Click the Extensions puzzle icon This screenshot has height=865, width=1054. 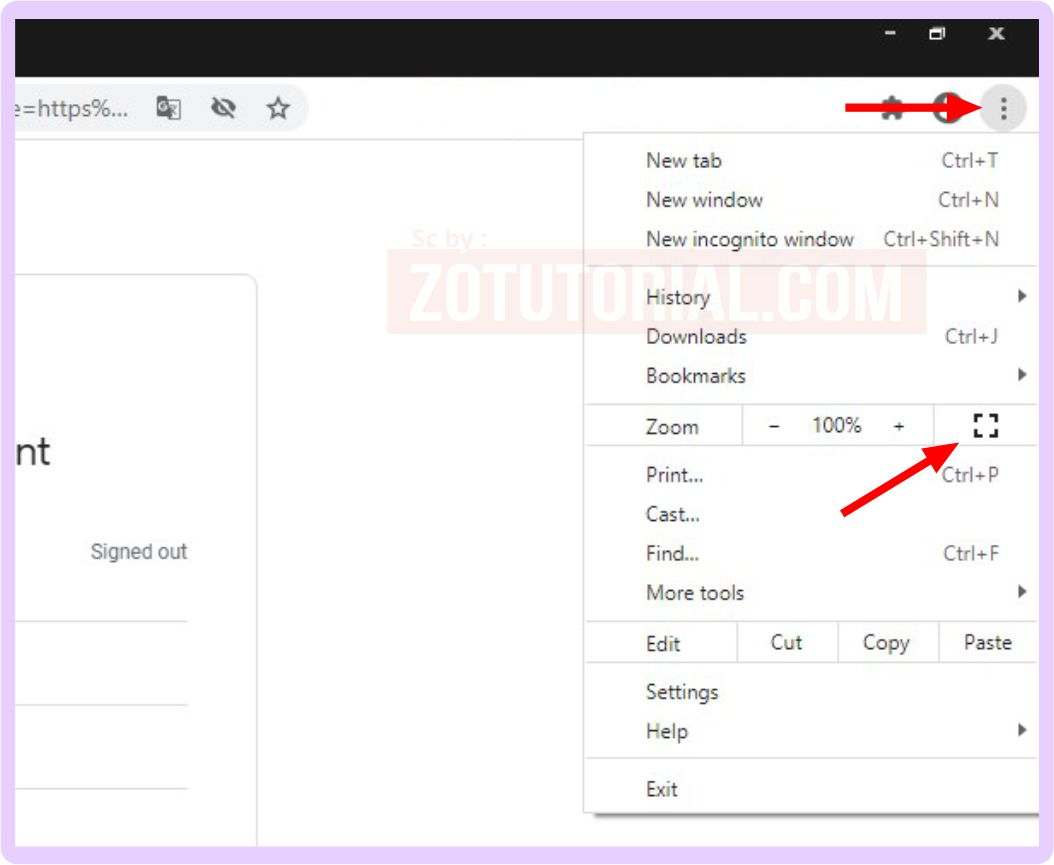click(x=891, y=109)
